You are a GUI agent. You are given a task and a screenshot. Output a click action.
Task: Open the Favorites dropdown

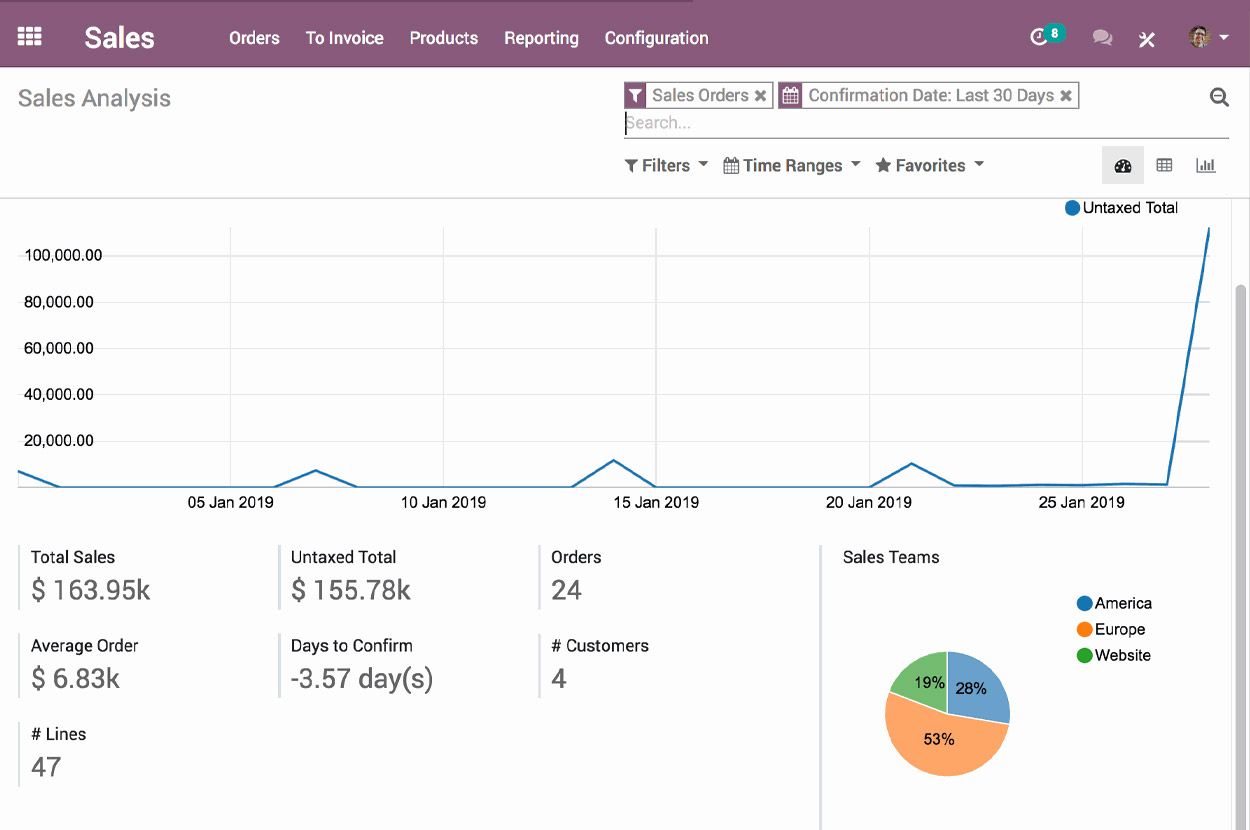pyautogui.click(x=929, y=166)
